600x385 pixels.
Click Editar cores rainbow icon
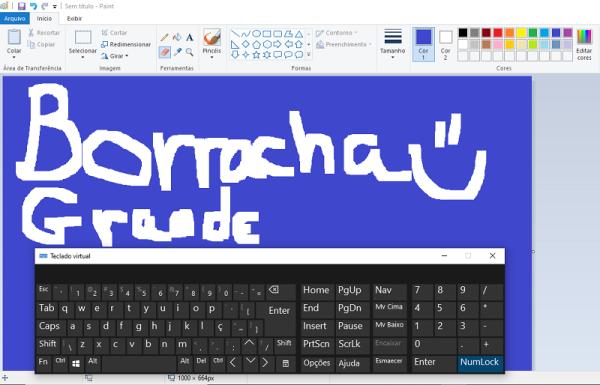[x=584, y=37]
